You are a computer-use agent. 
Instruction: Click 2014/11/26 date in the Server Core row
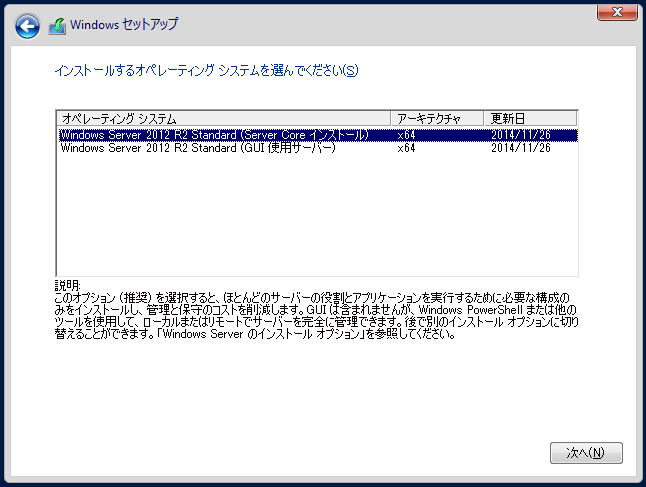tap(521, 135)
